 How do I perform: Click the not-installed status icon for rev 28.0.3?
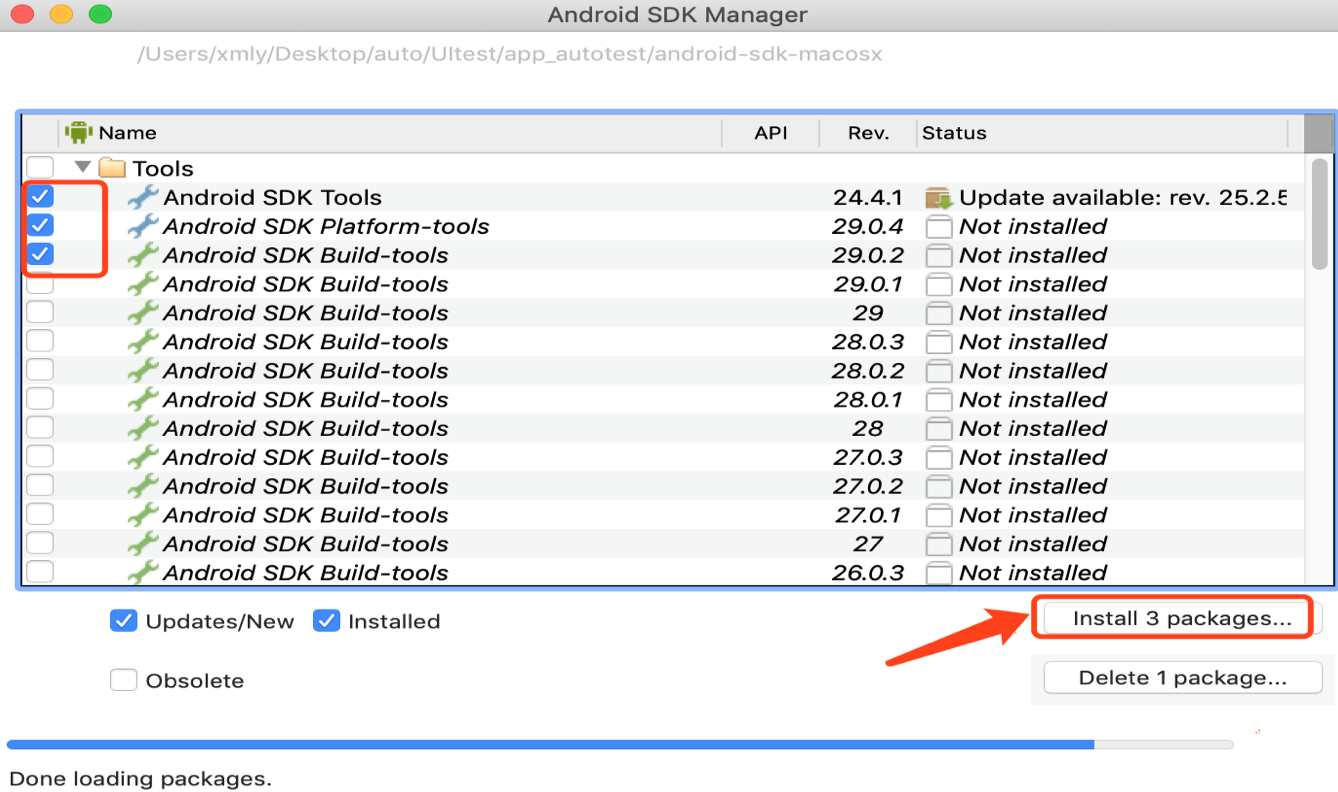coord(938,343)
